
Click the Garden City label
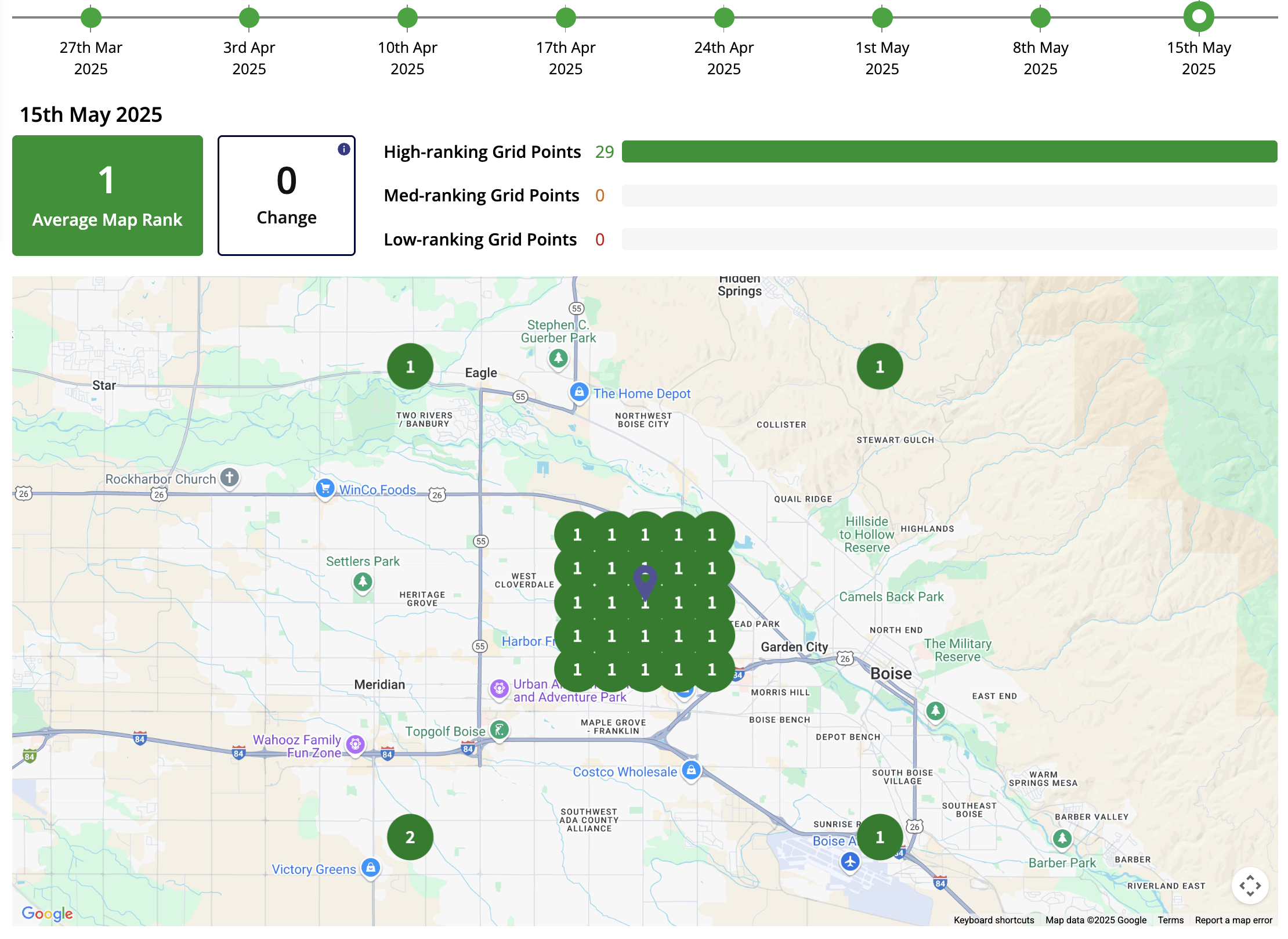click(x=794, y=647)
